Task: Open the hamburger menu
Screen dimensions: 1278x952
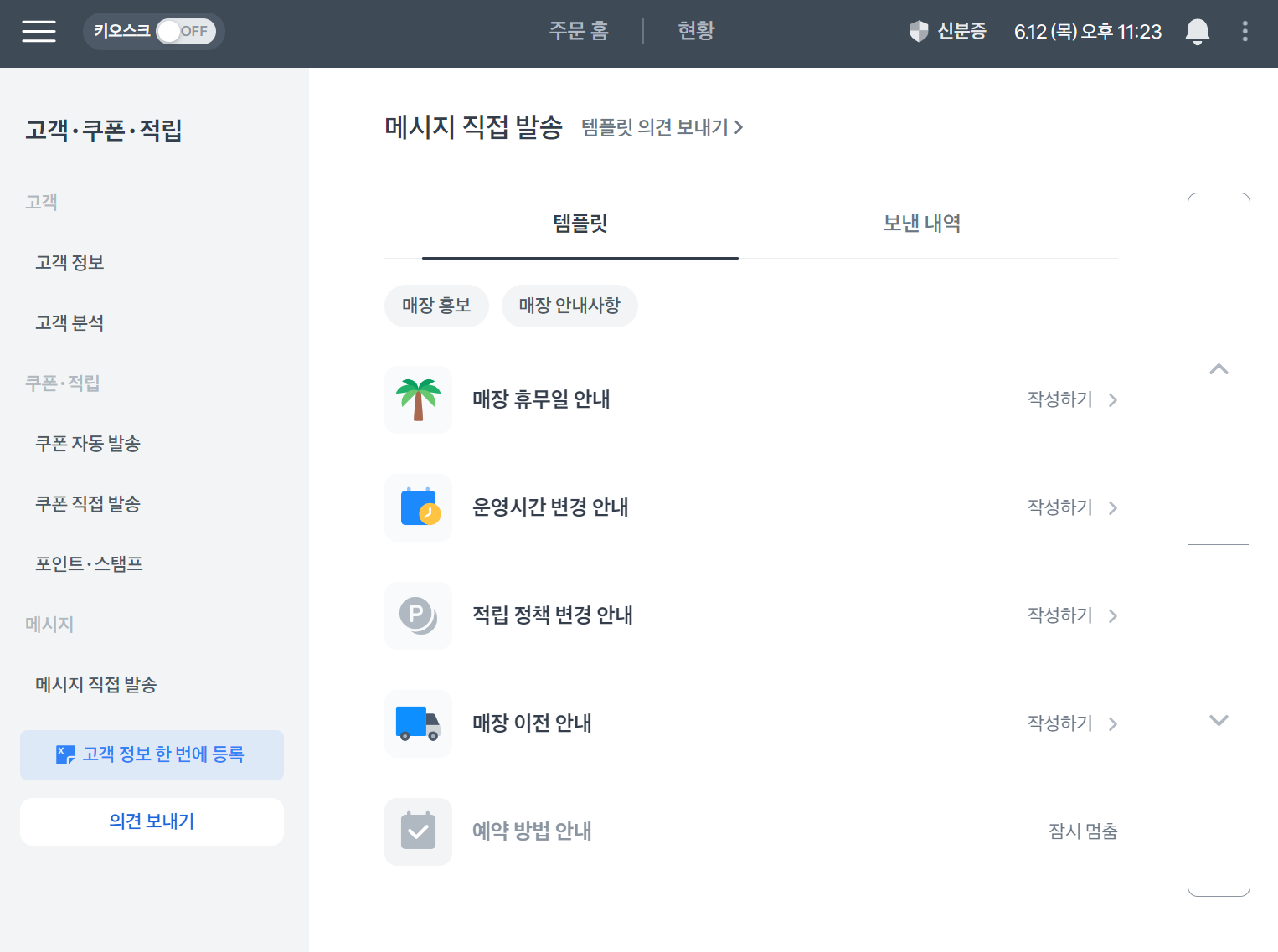Action: tap(39, 32)
